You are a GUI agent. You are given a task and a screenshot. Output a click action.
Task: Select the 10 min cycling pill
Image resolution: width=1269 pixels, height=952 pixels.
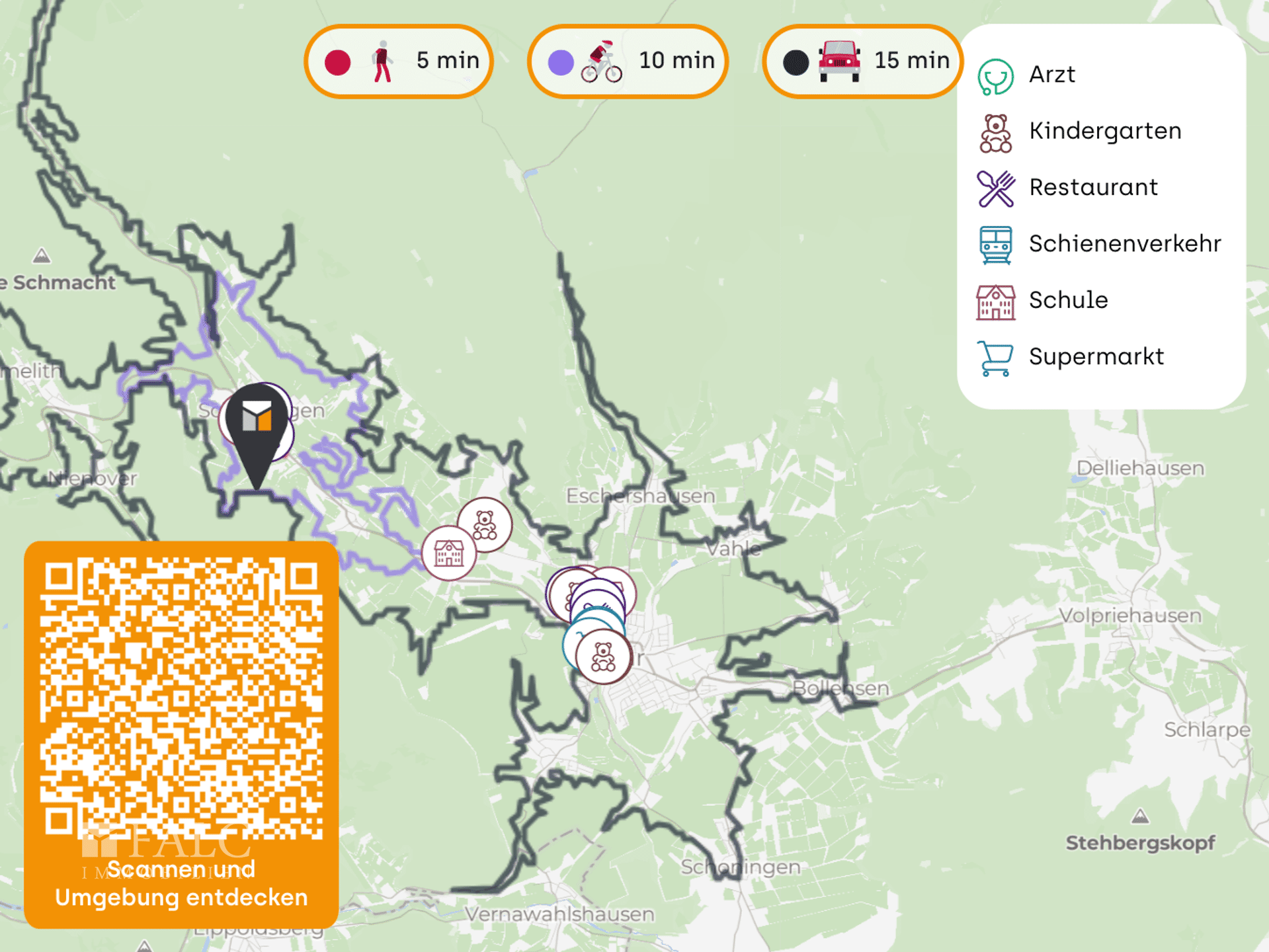click(628, 61)
